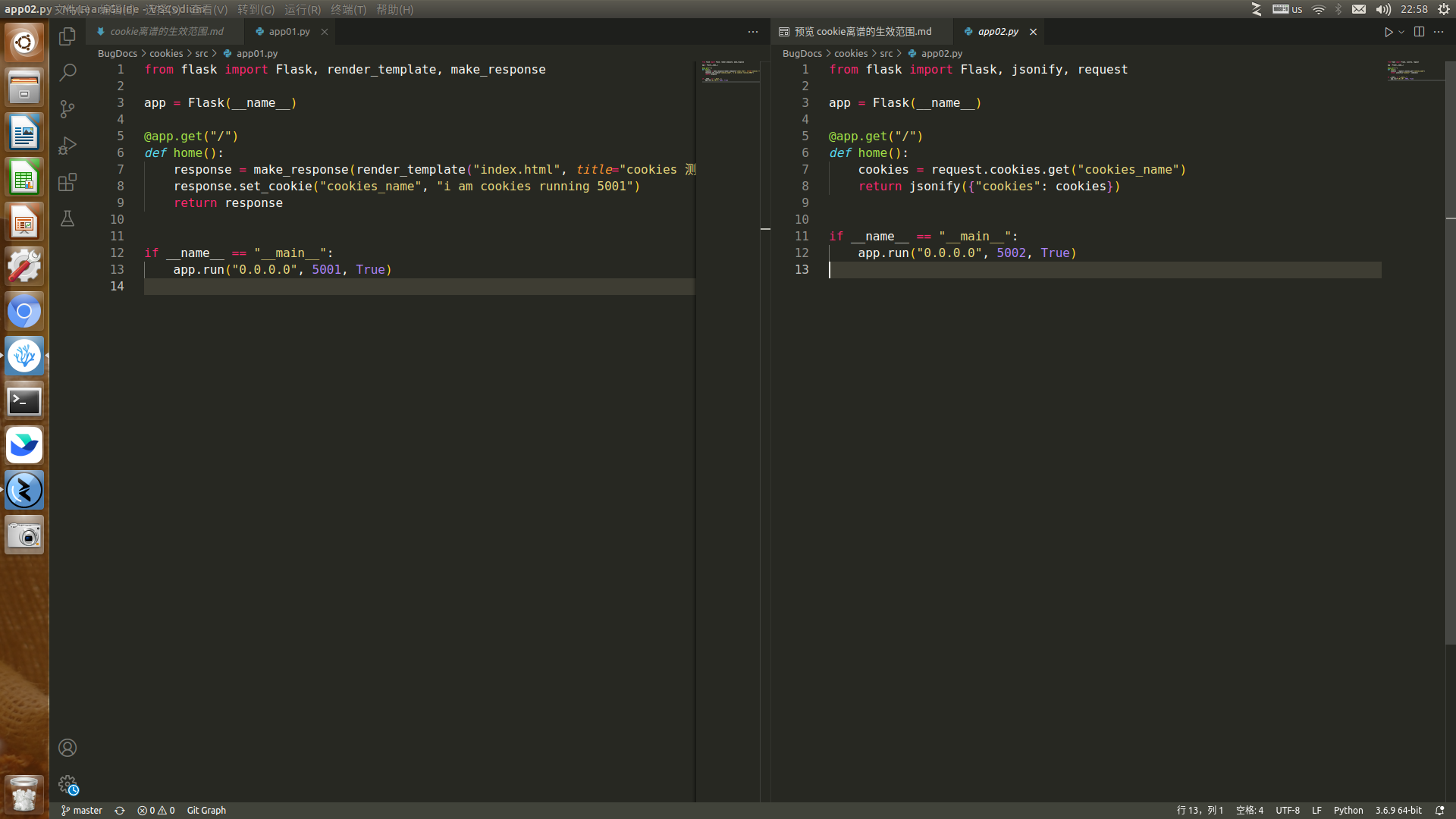
Task: Change indentation via 空格: 4
Action: coord(1250,811)
